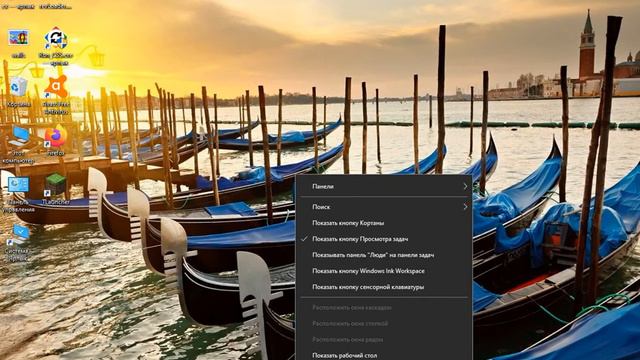
Task: Open the Панели menu entry
Action: pos(384,187)
